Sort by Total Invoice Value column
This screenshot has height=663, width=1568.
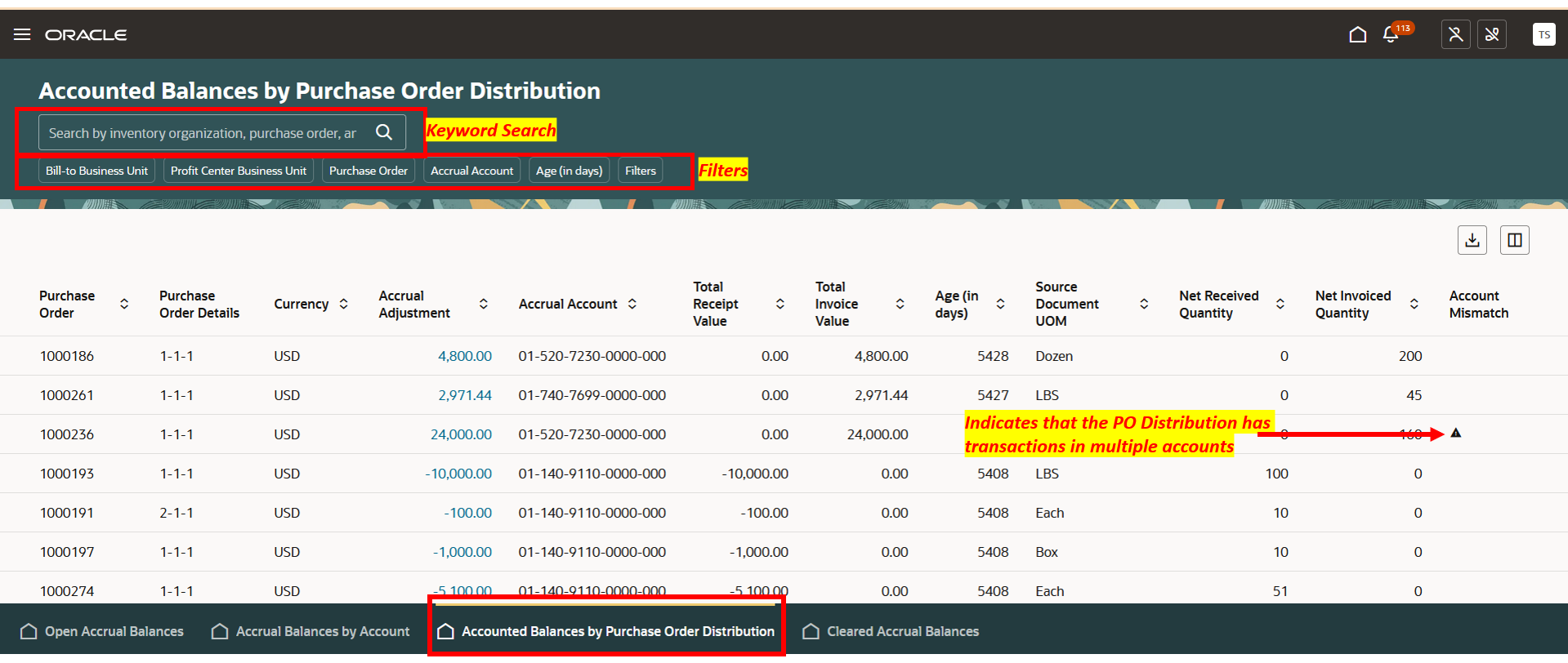[900, 304]
